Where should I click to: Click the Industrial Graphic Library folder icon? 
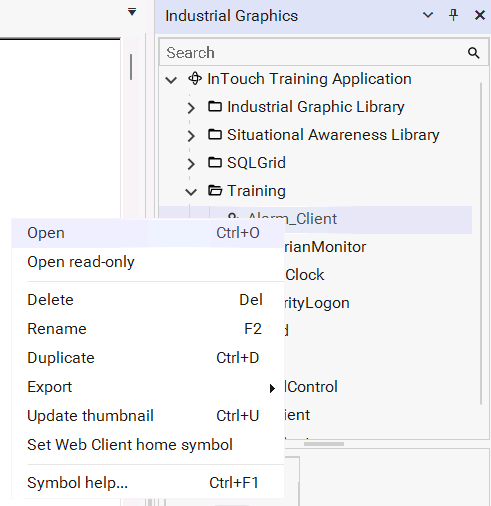[215, 107]
